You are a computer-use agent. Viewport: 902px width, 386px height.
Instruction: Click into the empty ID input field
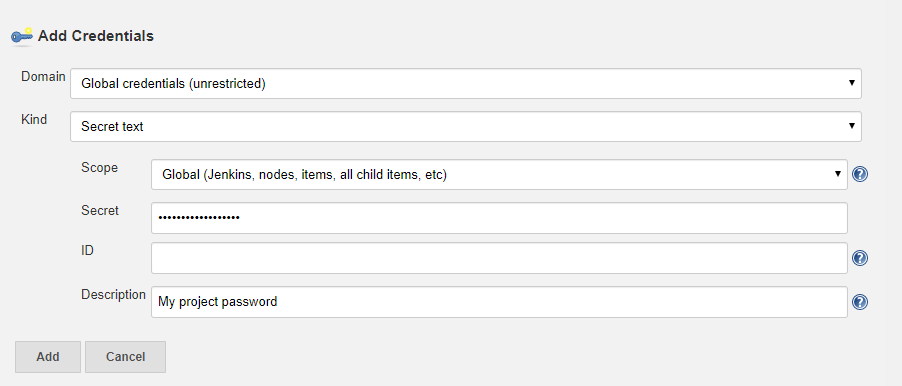tap(499, 258)
